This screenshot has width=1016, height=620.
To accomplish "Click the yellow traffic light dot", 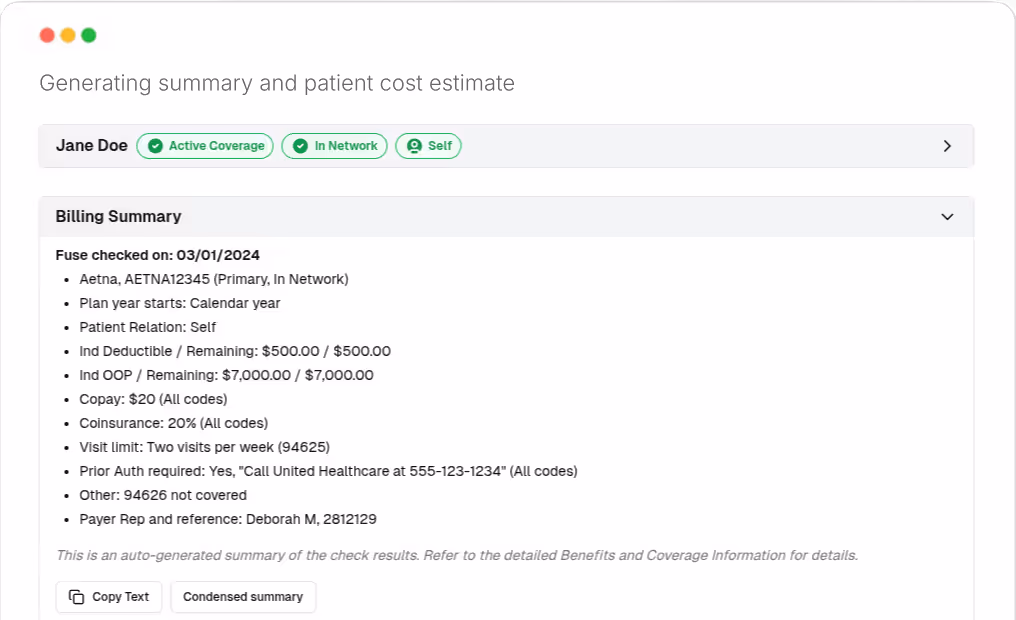I will (68, 34).
